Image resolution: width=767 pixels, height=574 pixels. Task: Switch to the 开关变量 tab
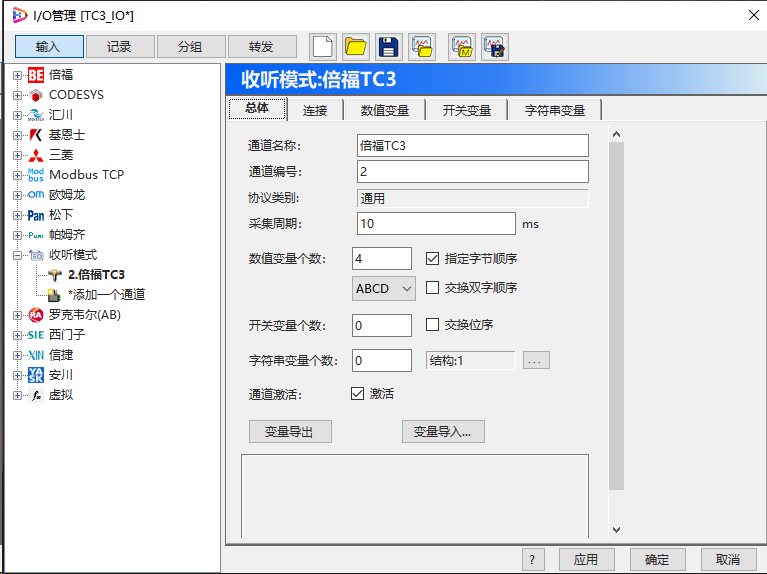coord(467,110)
